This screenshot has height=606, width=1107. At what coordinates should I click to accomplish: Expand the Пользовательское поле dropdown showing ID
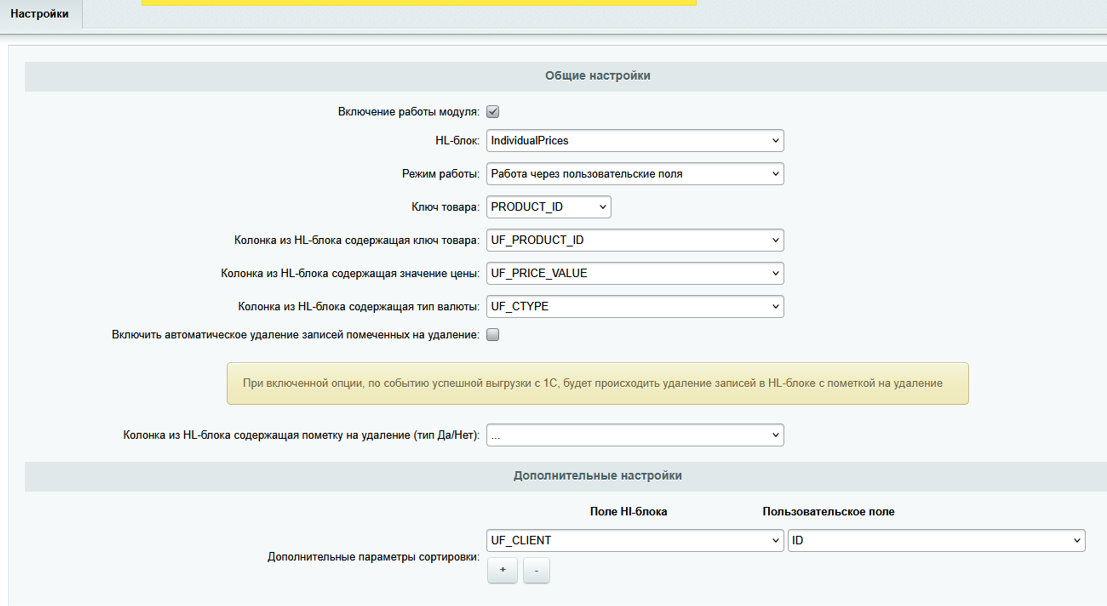point(936,540)
